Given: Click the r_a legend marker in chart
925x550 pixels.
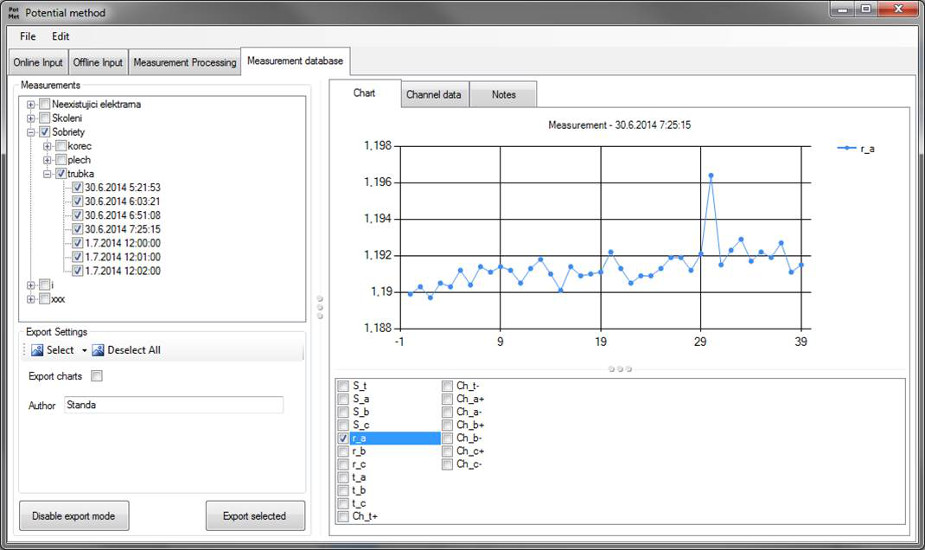Looking at the screenshot, I should click(x=846, y=148).
